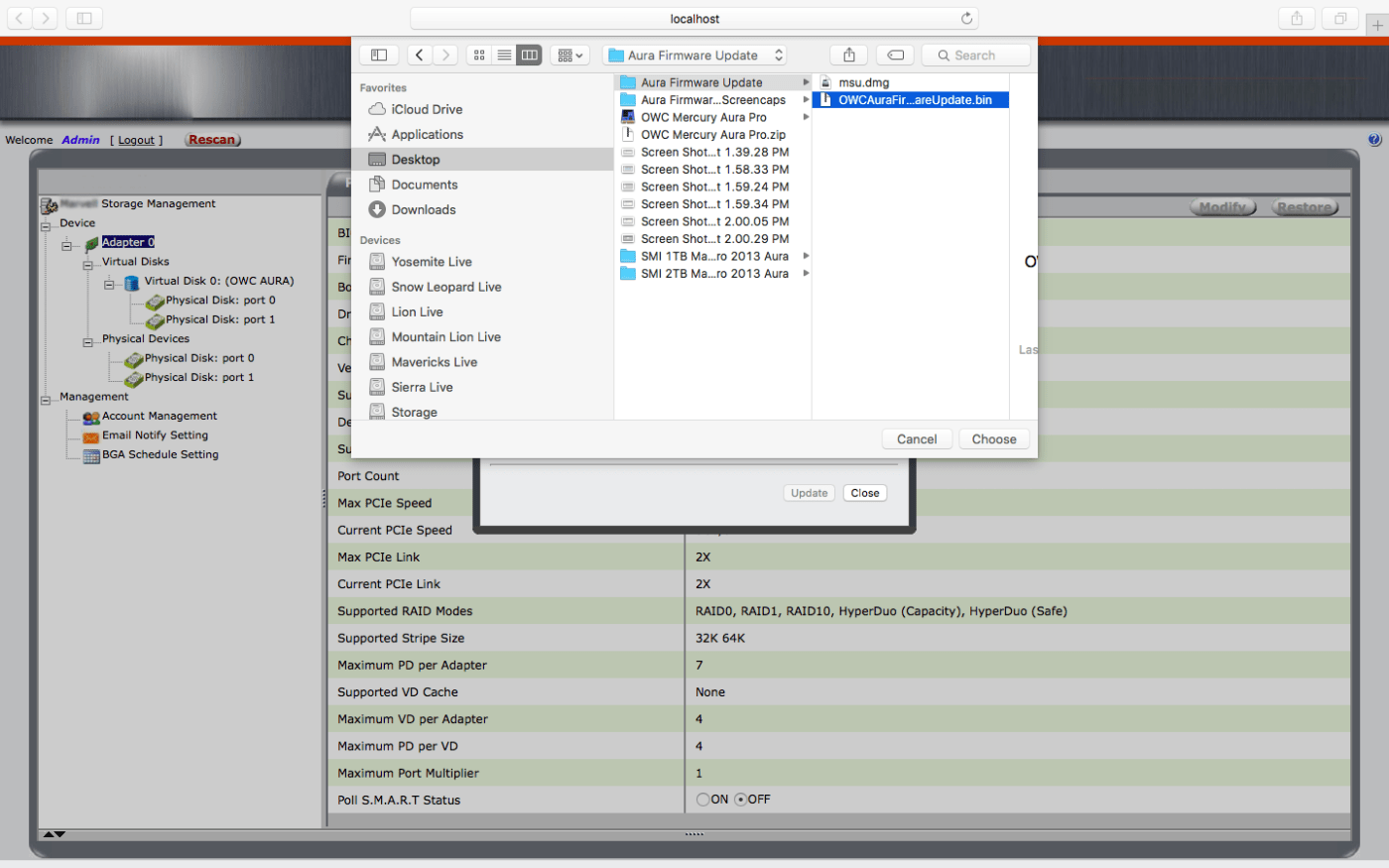Select OWC Mercury Aura Pro.zip
The height and width of the screenshot is (868, 1389).
(713, 135)
